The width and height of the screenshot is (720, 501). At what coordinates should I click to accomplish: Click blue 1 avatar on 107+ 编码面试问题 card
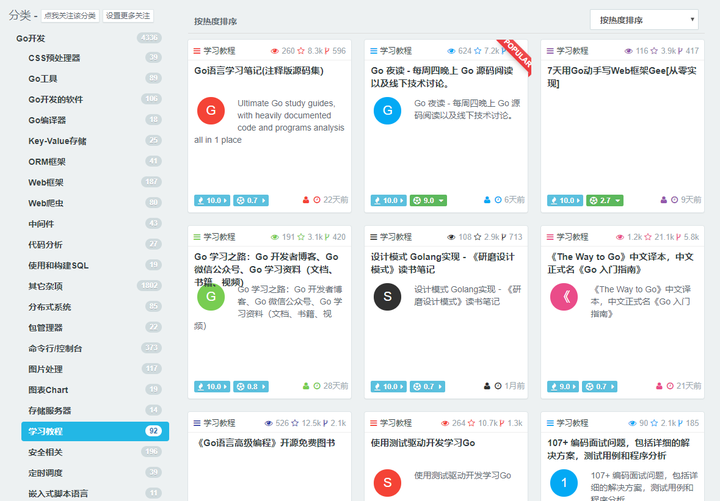[x=564, y=483]
